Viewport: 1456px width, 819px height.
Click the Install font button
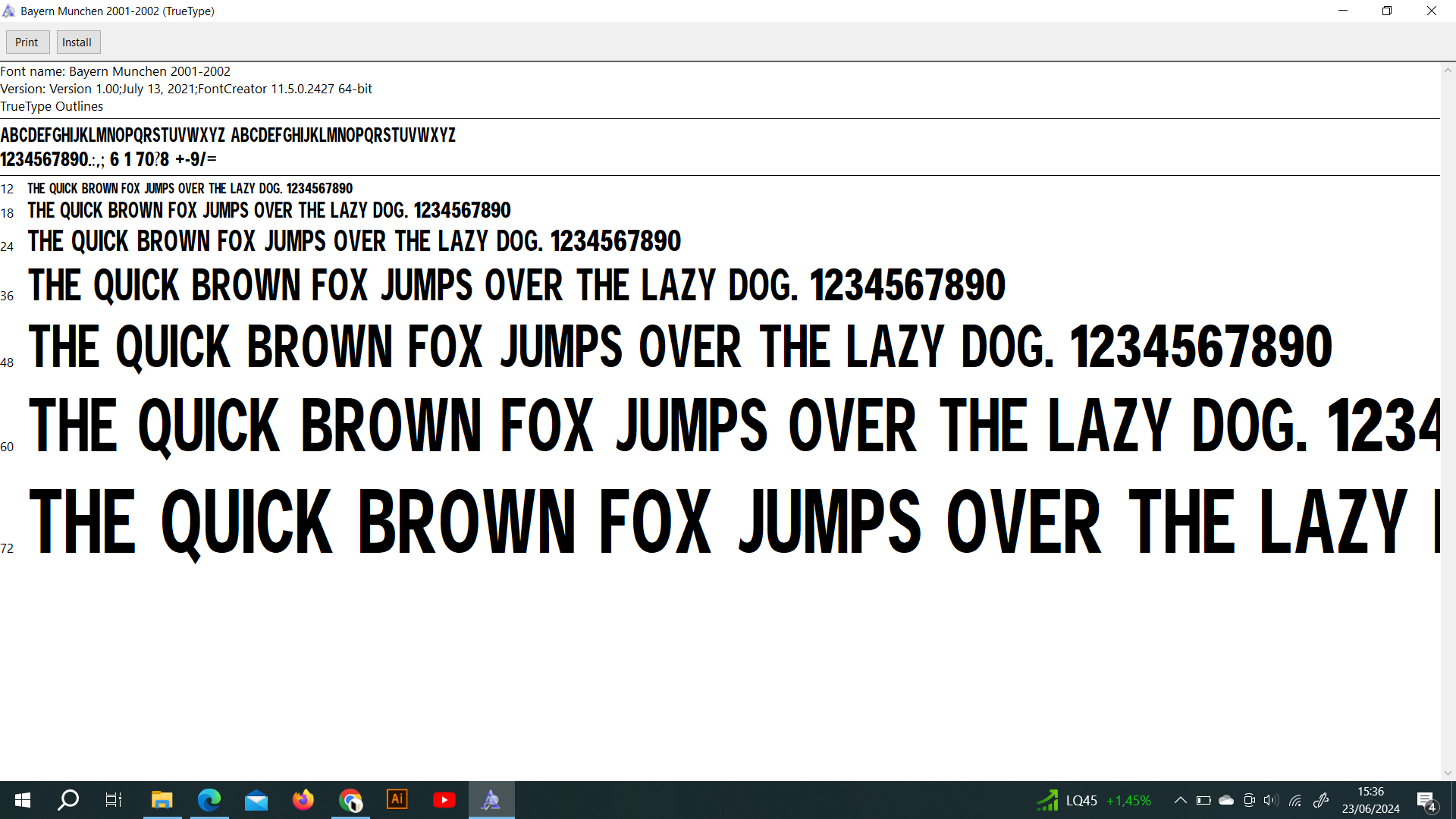tap(77, 42)
